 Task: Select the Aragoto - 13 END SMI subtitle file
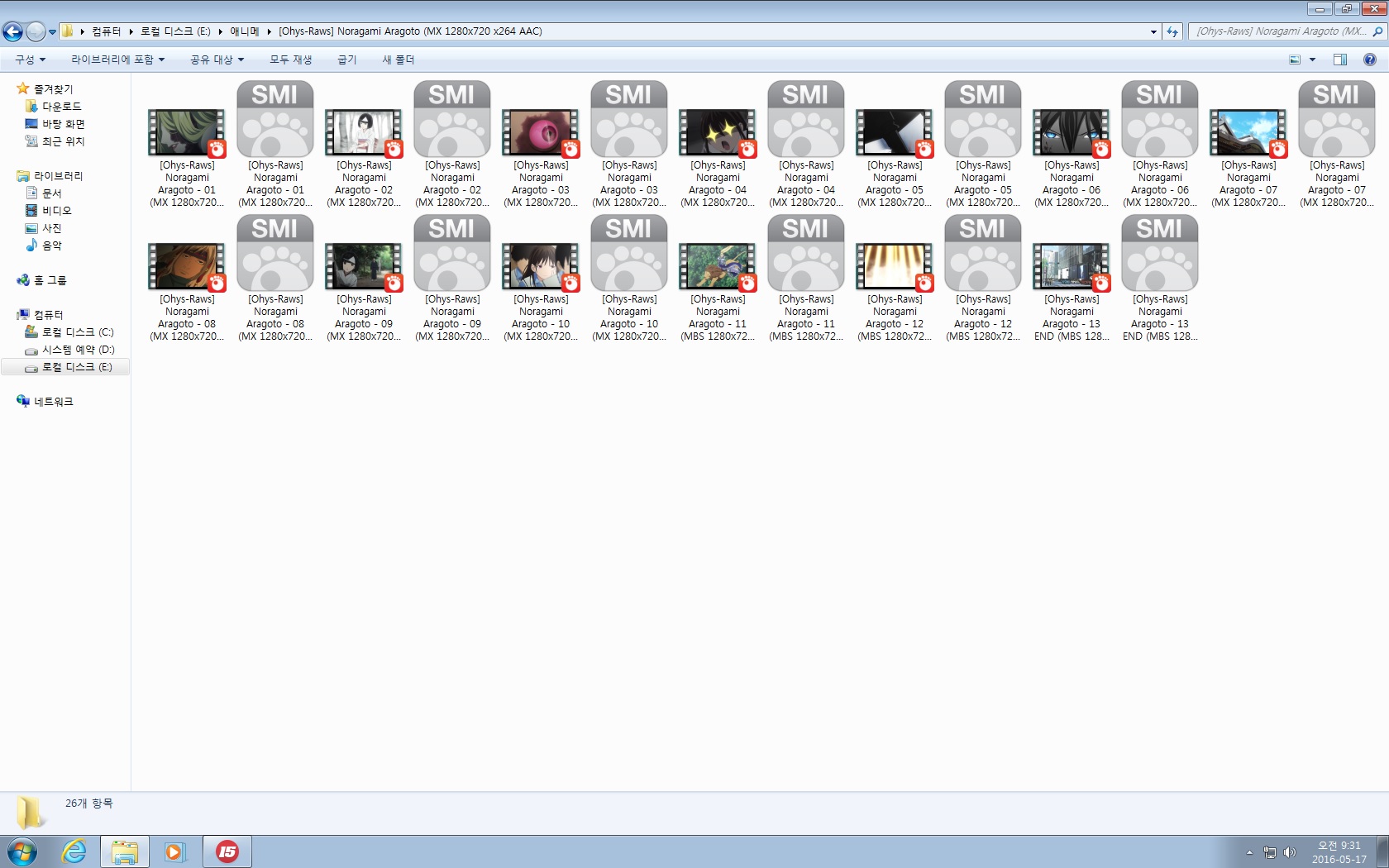tap(1160, 253)
